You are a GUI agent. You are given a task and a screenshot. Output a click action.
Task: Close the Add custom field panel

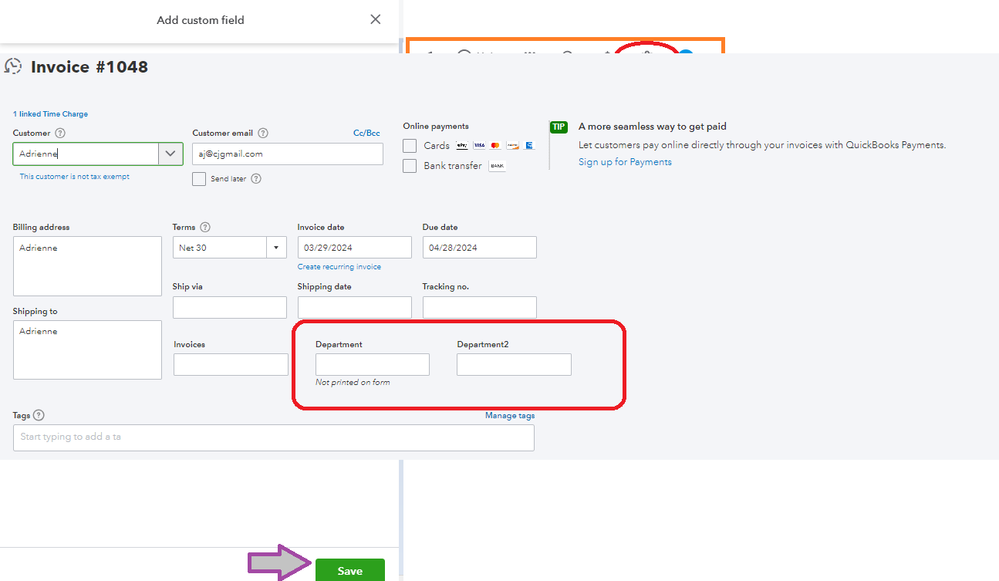(375, 19)
